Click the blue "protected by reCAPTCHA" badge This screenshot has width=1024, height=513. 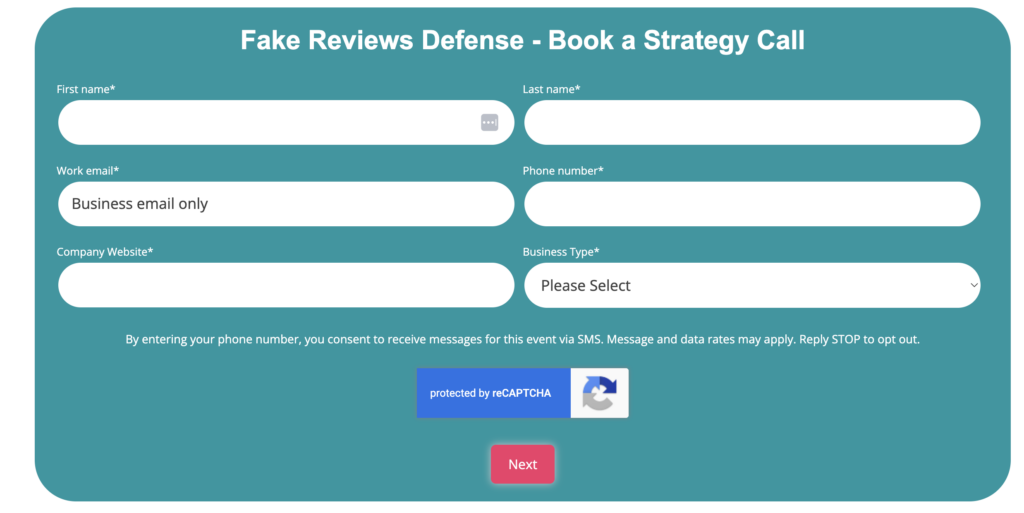pos(493,393)
